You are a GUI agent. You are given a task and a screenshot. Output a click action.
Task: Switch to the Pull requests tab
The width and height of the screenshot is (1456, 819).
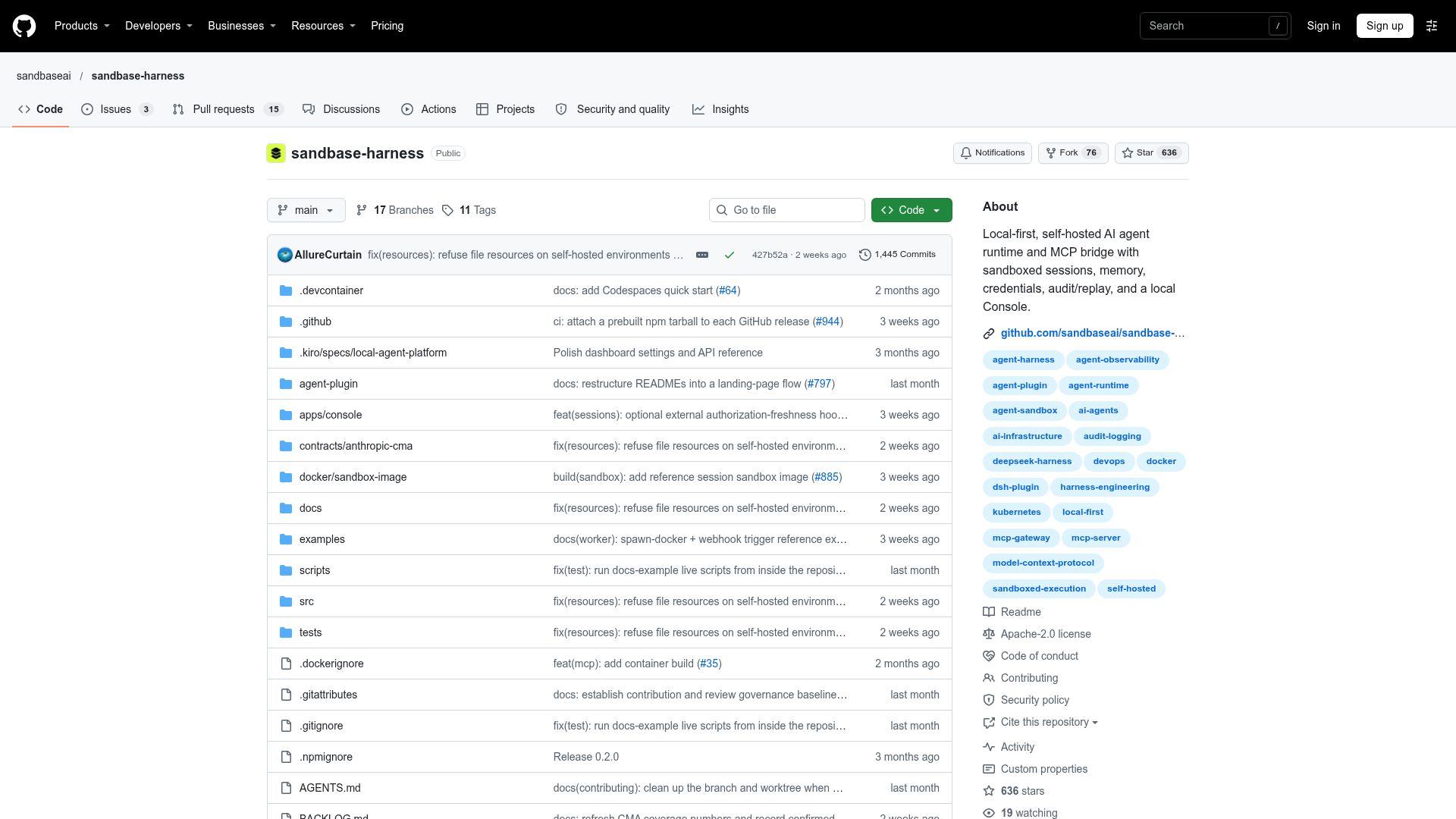[x=227, y=109]
